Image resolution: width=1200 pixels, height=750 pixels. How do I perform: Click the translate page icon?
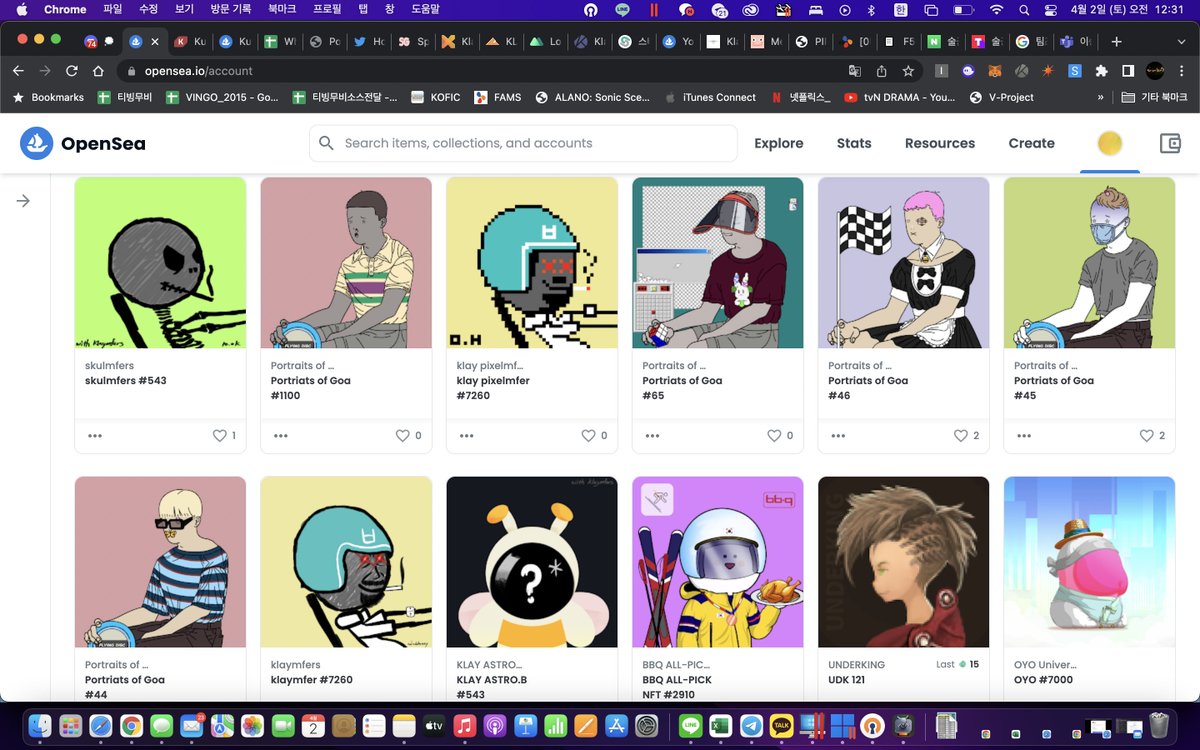855,71
